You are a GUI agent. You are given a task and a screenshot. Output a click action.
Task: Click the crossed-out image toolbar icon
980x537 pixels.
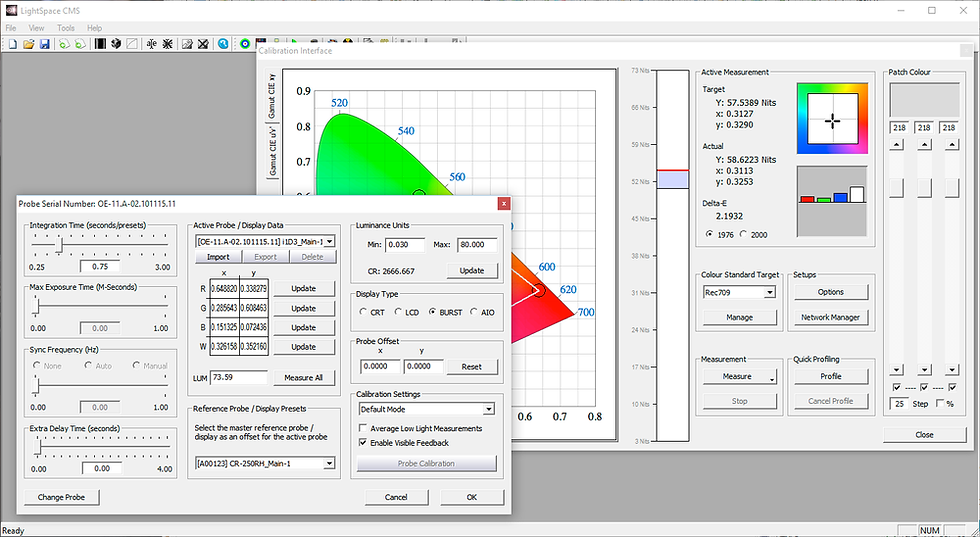(x=203, y=44)
